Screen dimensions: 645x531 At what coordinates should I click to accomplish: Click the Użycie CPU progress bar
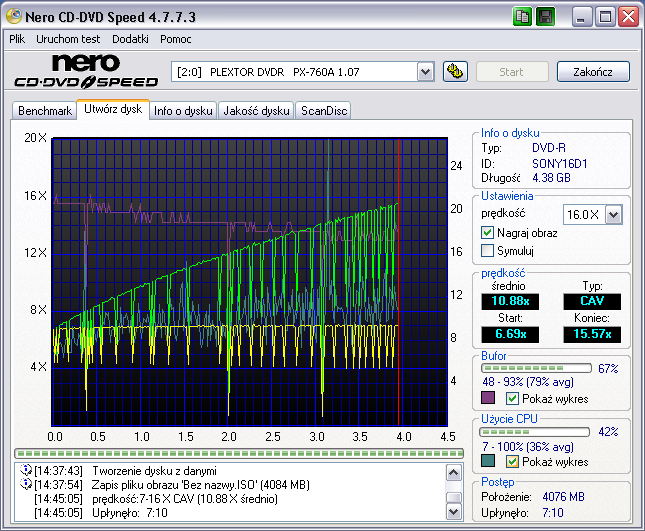click(x=534, y=432)
